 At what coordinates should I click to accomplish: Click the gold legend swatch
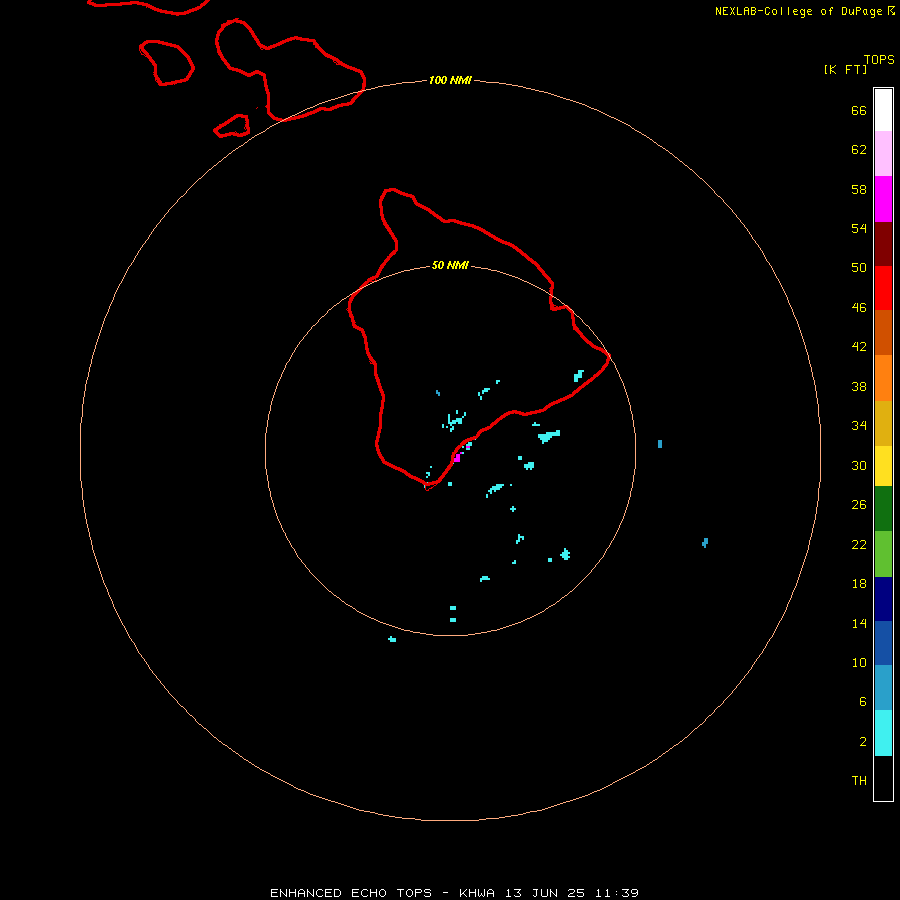click(x=883, y=423)
